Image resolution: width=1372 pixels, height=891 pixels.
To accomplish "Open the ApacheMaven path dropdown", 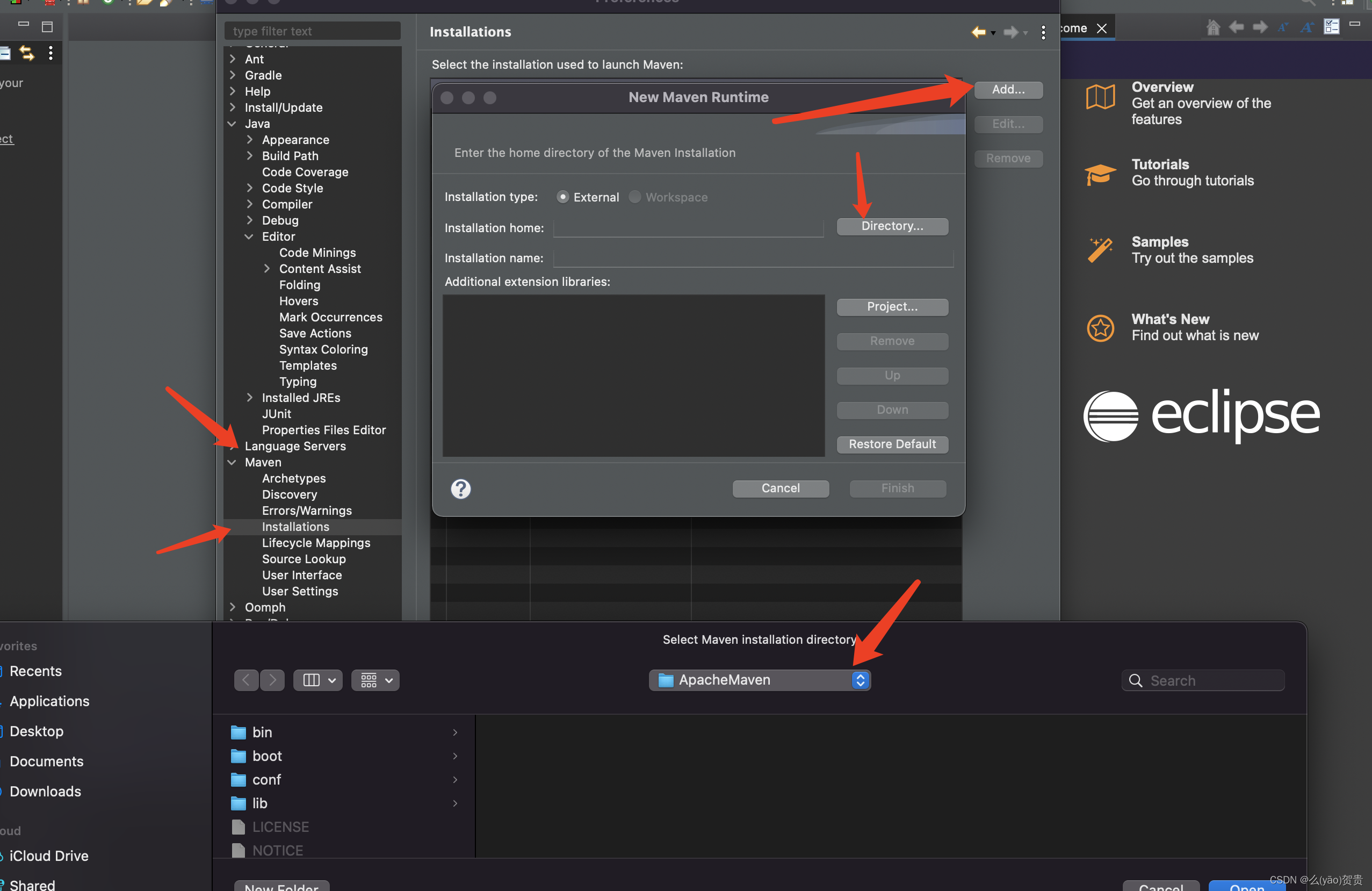I will pos(759,680).
